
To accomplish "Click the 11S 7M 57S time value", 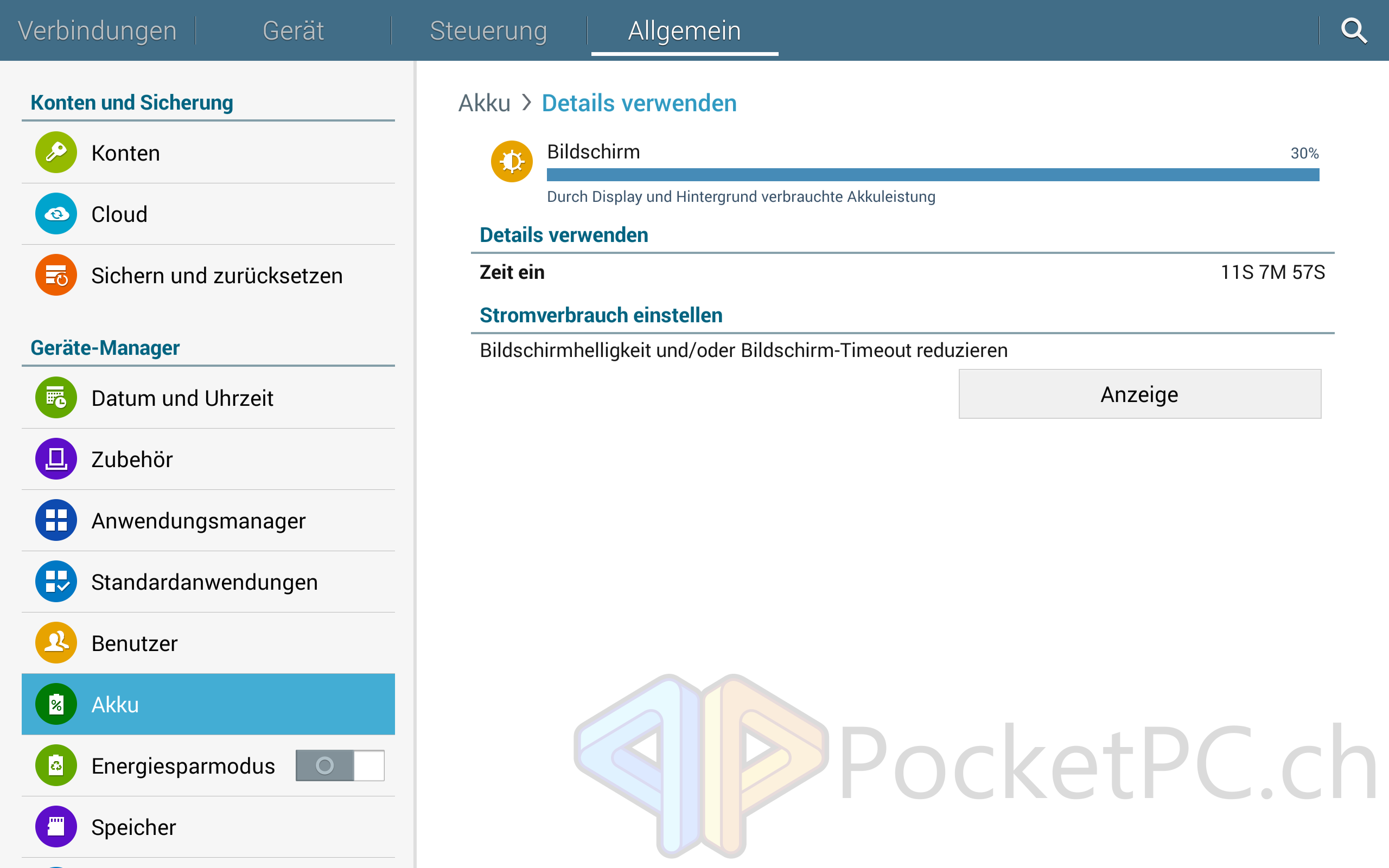I will 1272,272.
